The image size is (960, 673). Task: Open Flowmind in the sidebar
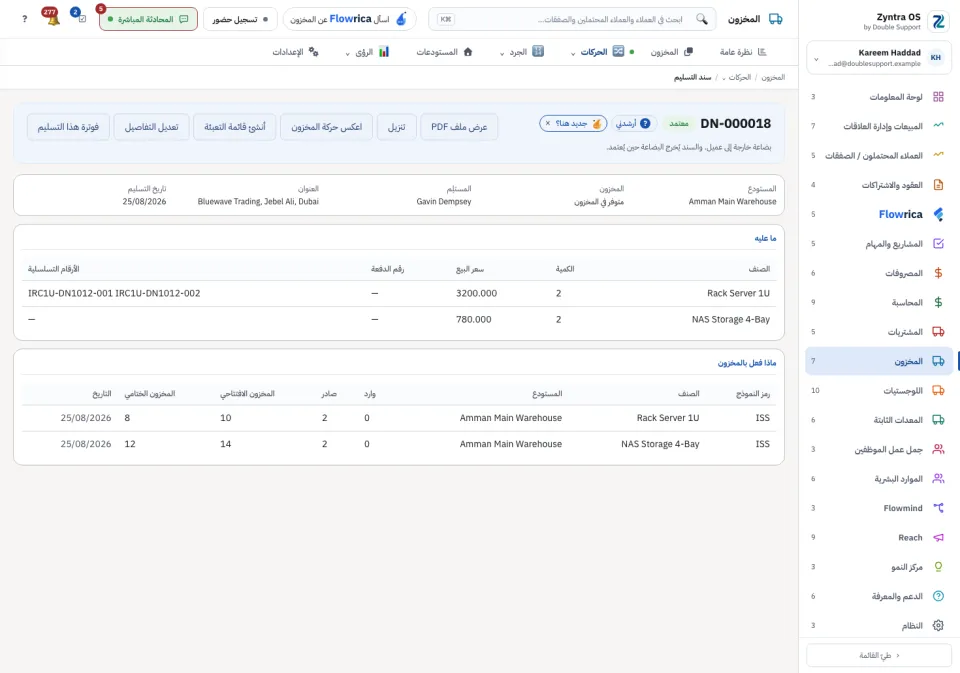pos(879,508)
